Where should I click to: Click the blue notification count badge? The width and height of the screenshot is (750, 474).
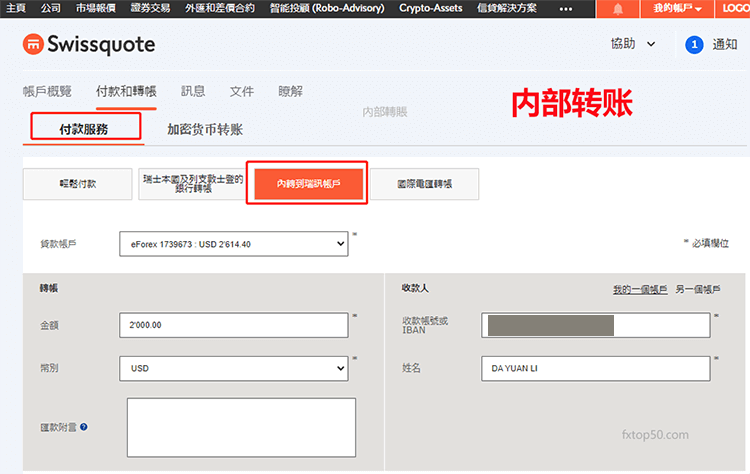point(694,45)
